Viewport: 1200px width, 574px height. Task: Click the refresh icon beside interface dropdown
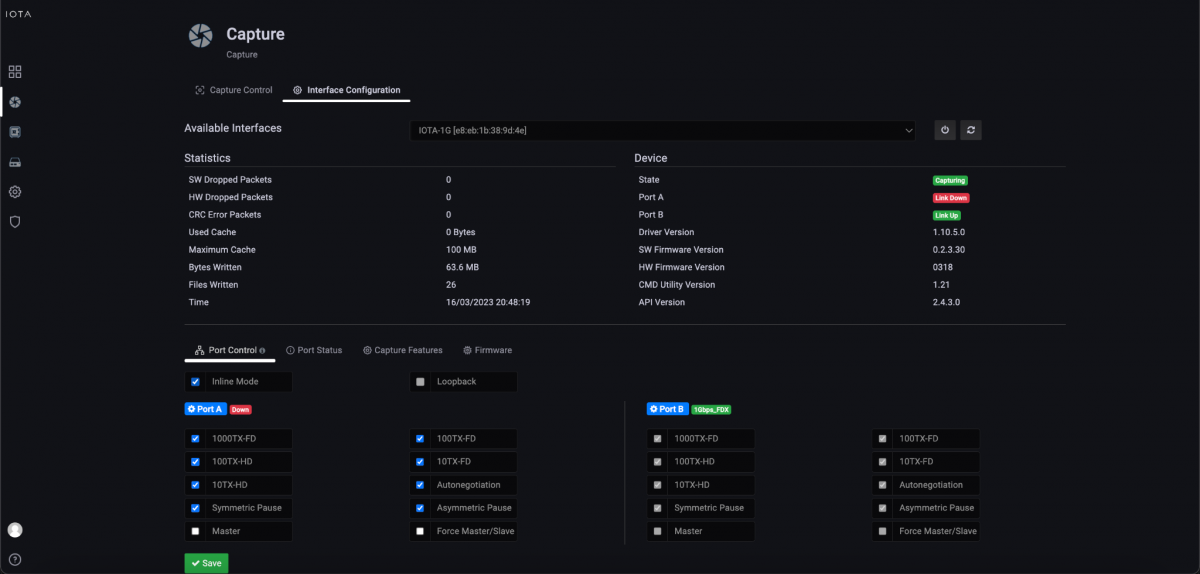click(x=970, y=130)
